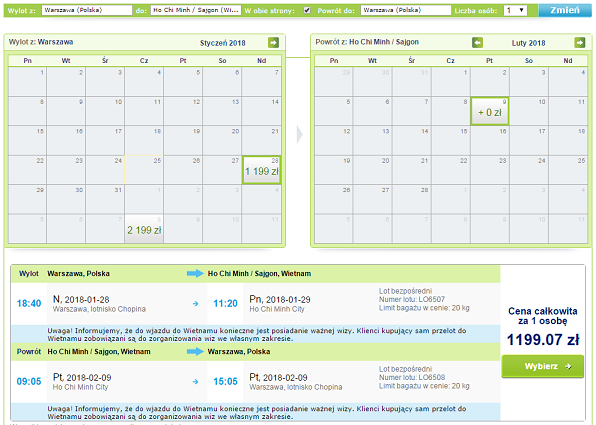
Task: Advance return calendar past Luty 2018
Action: 580,43
